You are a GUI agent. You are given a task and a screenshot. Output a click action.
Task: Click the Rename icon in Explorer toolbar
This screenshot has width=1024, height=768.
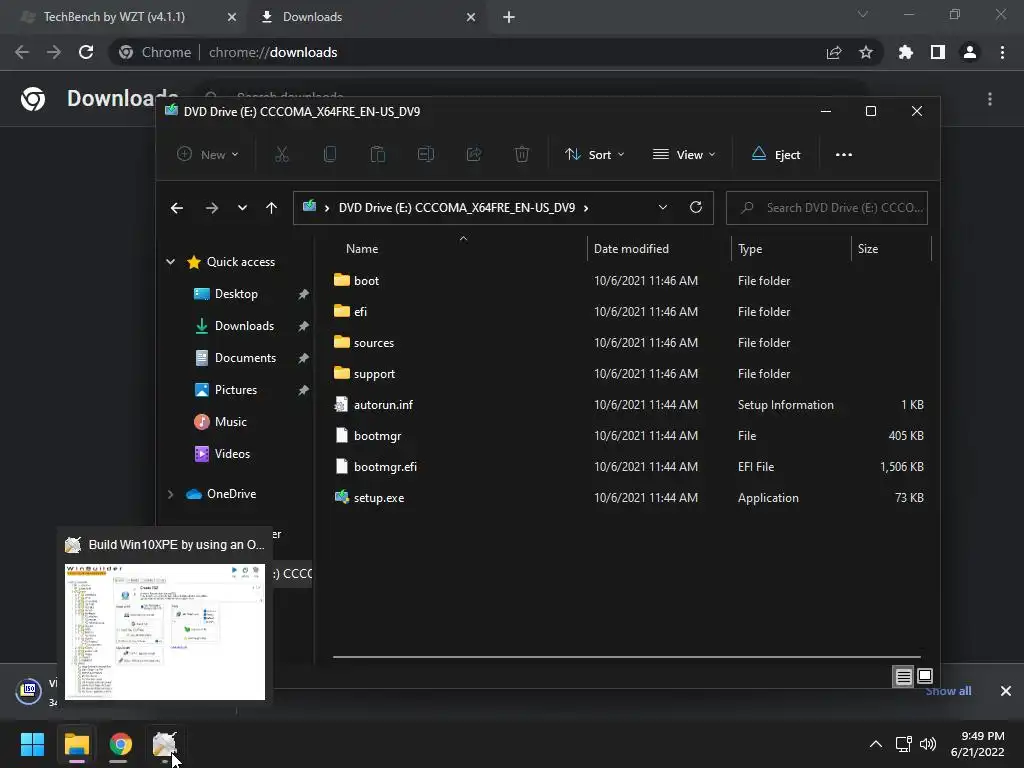(426, 155)
